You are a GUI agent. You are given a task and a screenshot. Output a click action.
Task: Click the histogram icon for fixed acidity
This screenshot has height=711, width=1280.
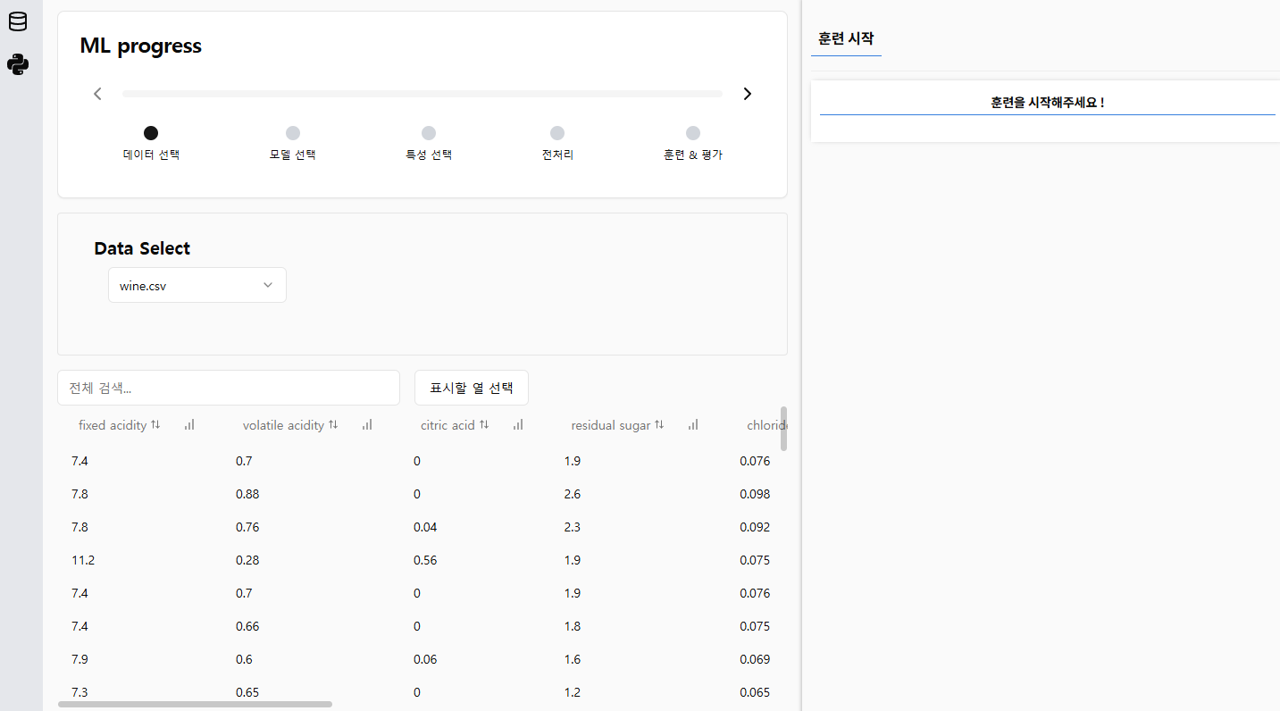pyautogui.click(x=189, y=424)
